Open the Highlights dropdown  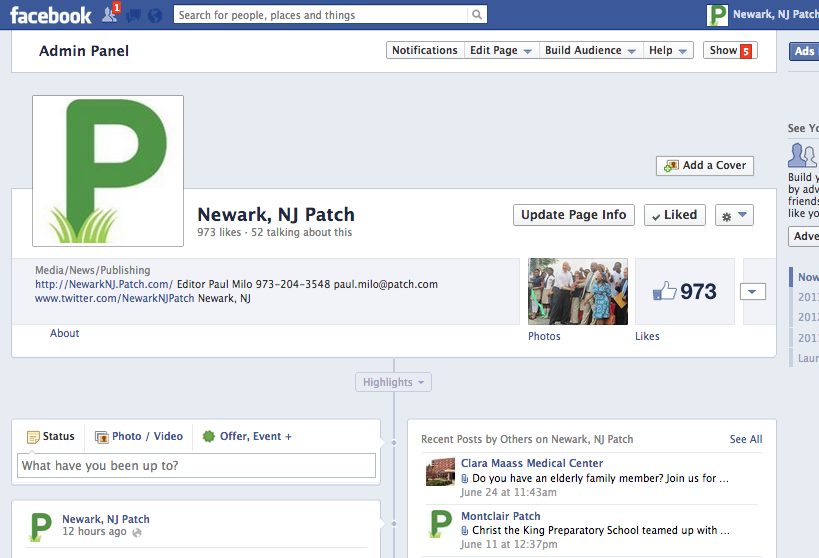(393, 382)
